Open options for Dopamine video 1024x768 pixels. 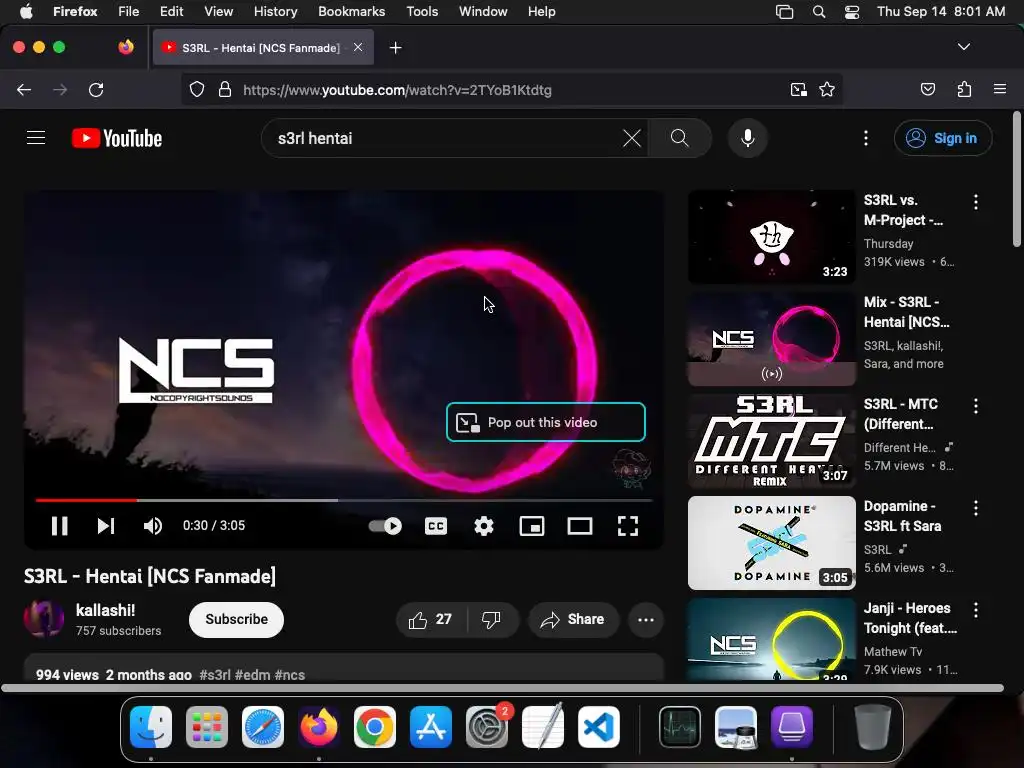click(976, 508)
